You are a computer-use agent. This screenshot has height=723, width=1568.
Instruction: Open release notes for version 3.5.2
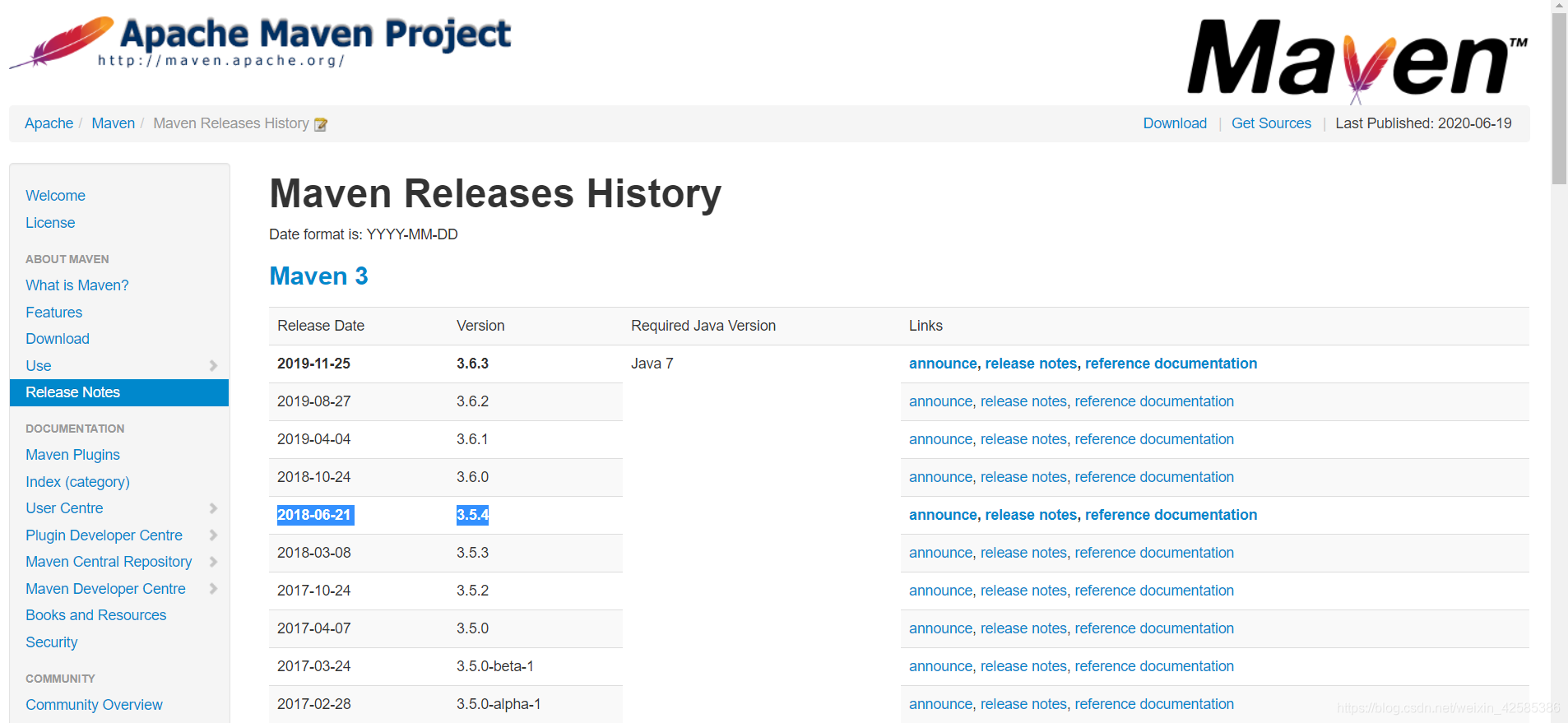point(1023,591)
